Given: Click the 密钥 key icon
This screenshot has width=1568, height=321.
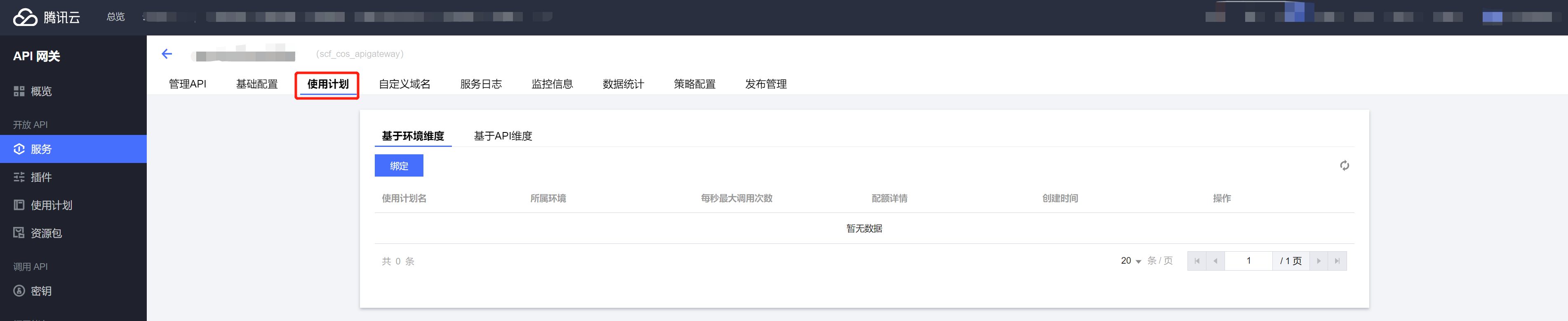Looking at the screenshot, I should (x=19, y=291).
